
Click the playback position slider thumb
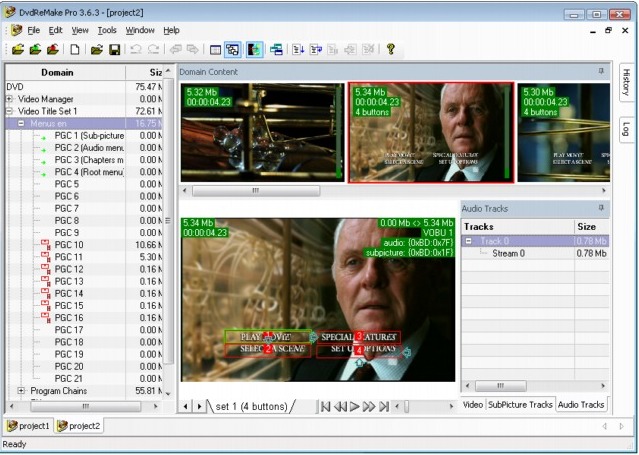coord(406,406)
